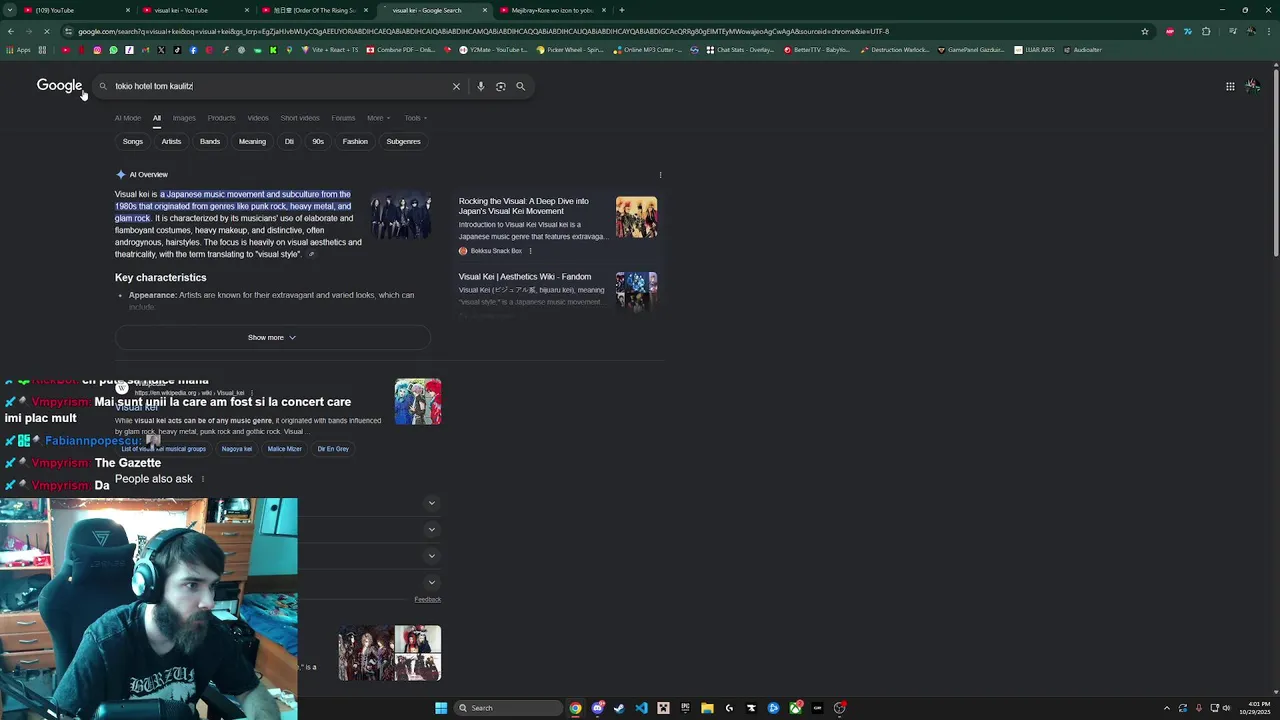Switch to Order Of The Rising Sun tab
The height and width of the screenshot is (720, 1280).
[315, 10]
